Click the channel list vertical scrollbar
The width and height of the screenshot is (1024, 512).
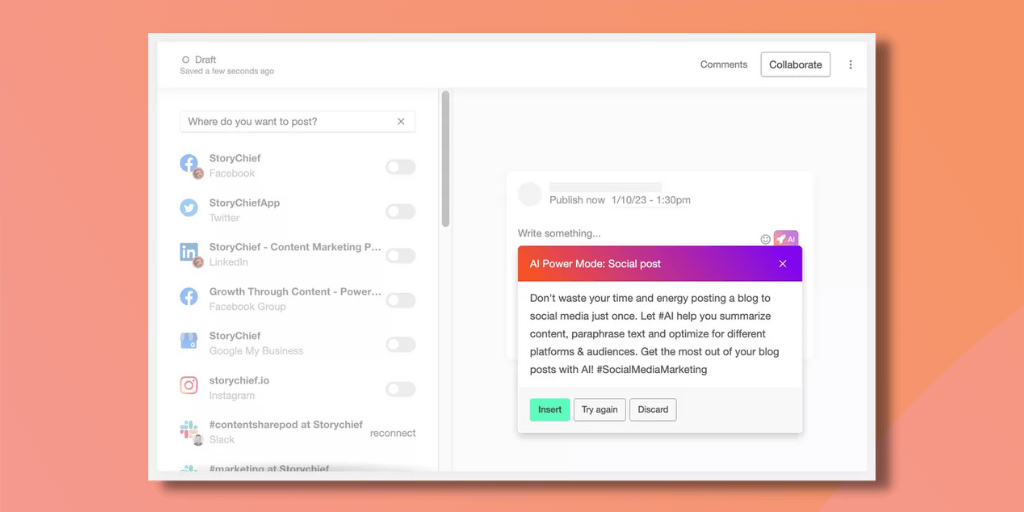tap(445, 159)
